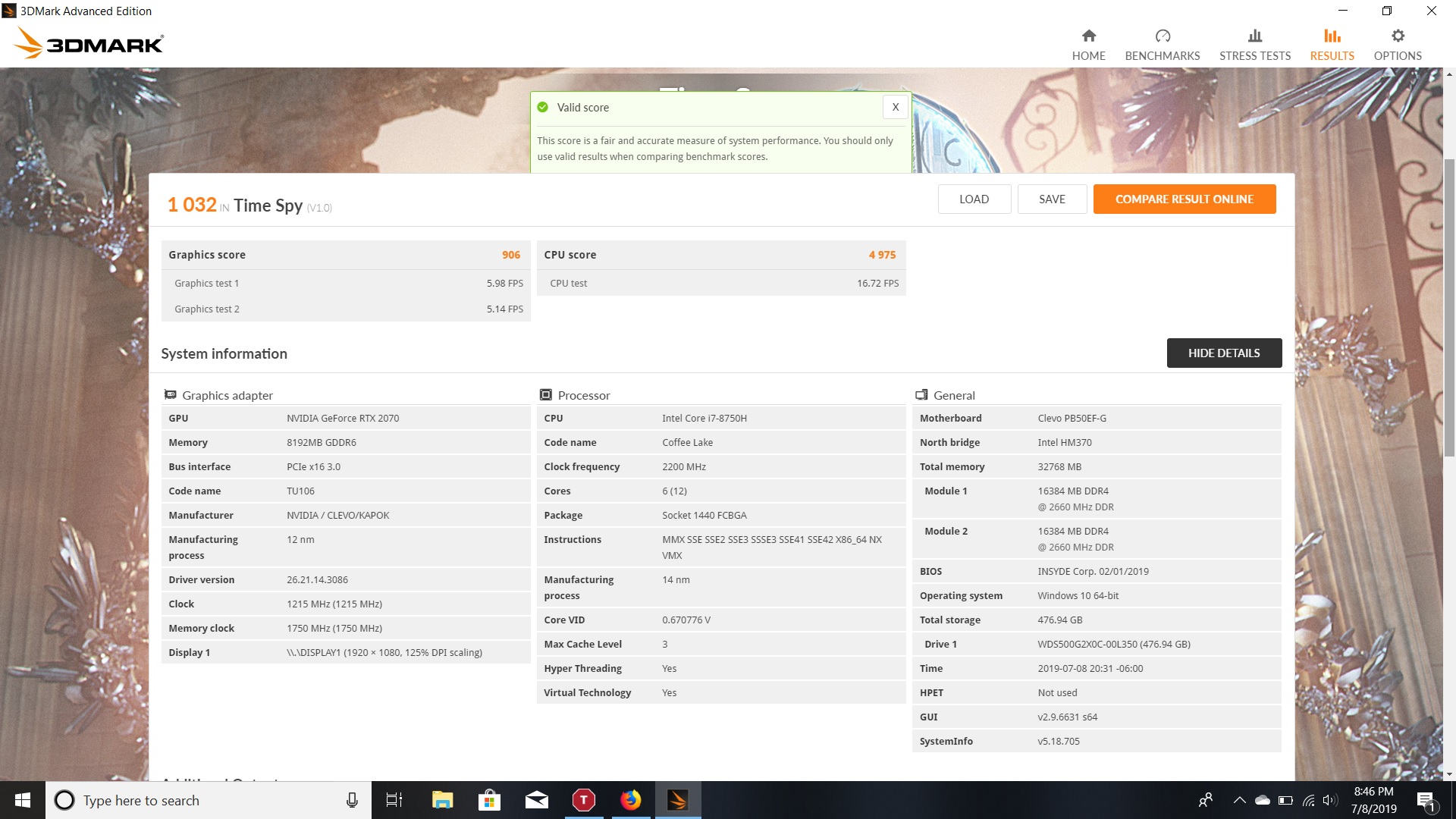Screen dimensions: 1456x819
Task: Open Task View from the taskbar
Action: [x=394, y=800]
